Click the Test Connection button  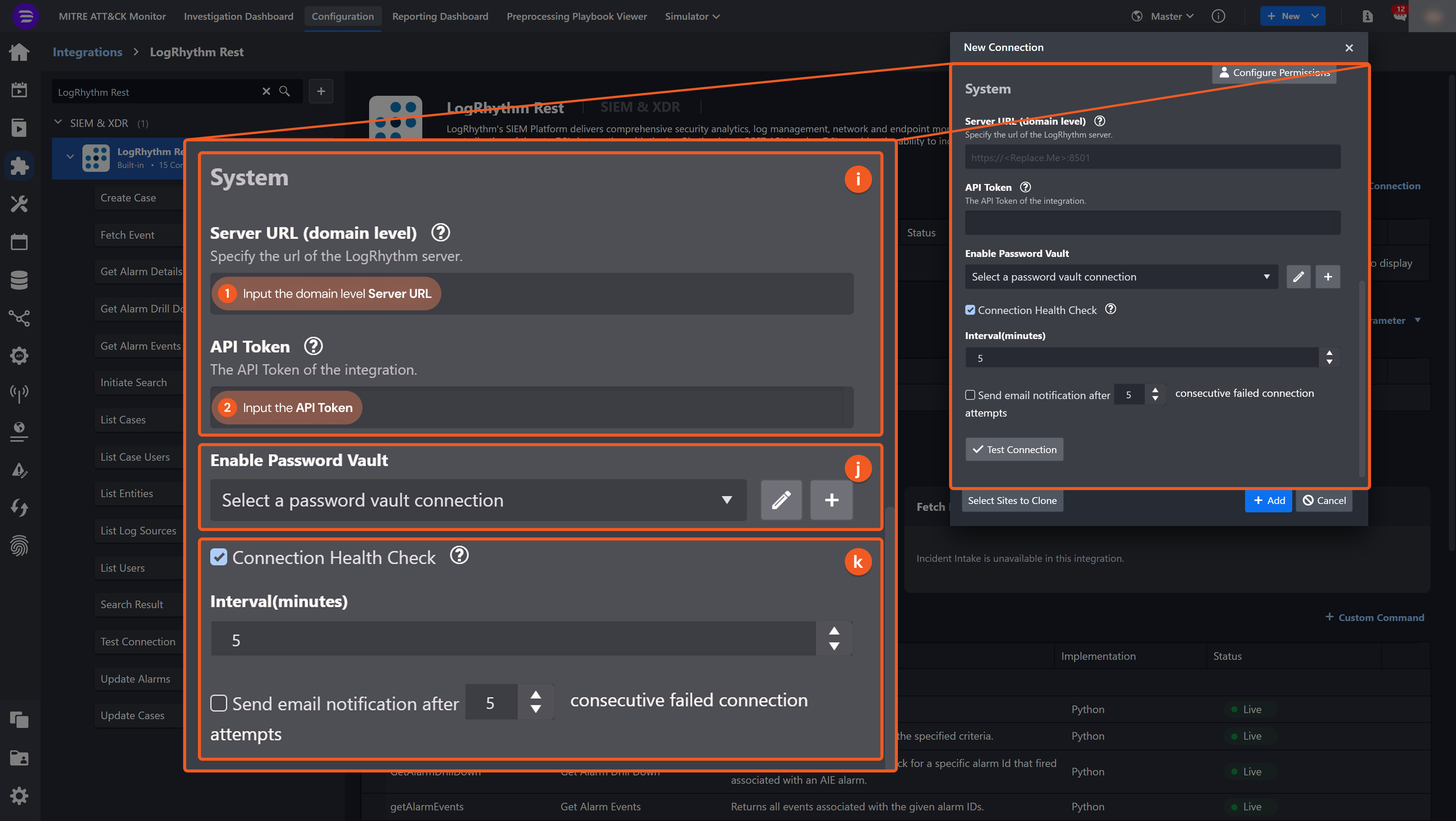(1014, 450)
